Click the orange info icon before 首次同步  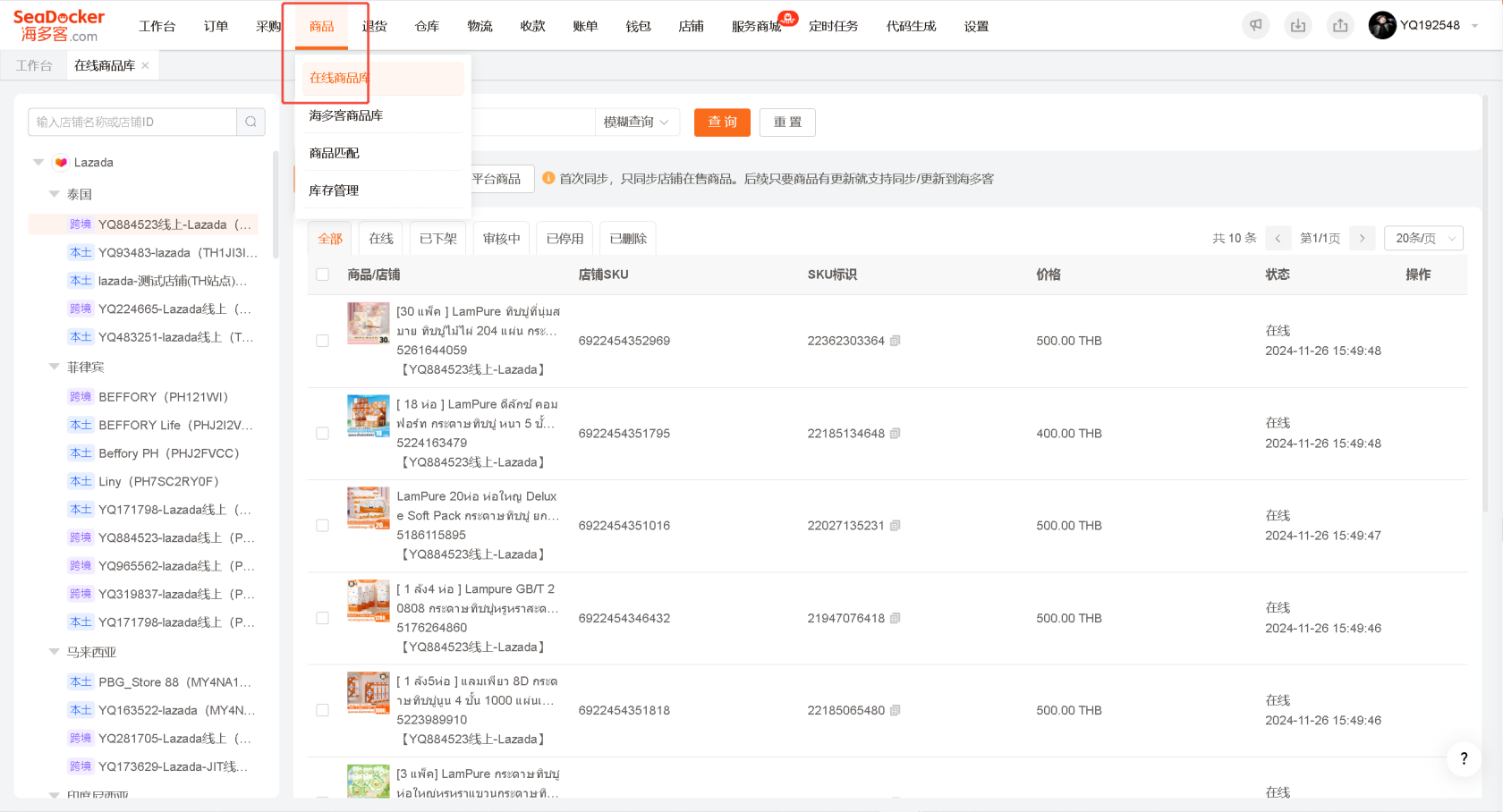point(548,178)
